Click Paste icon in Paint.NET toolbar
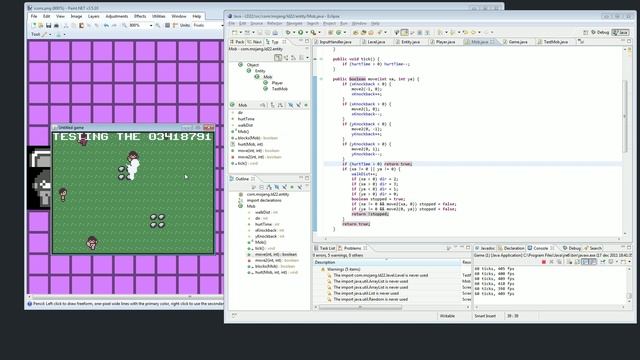The image size is (640, 360). 82,25
